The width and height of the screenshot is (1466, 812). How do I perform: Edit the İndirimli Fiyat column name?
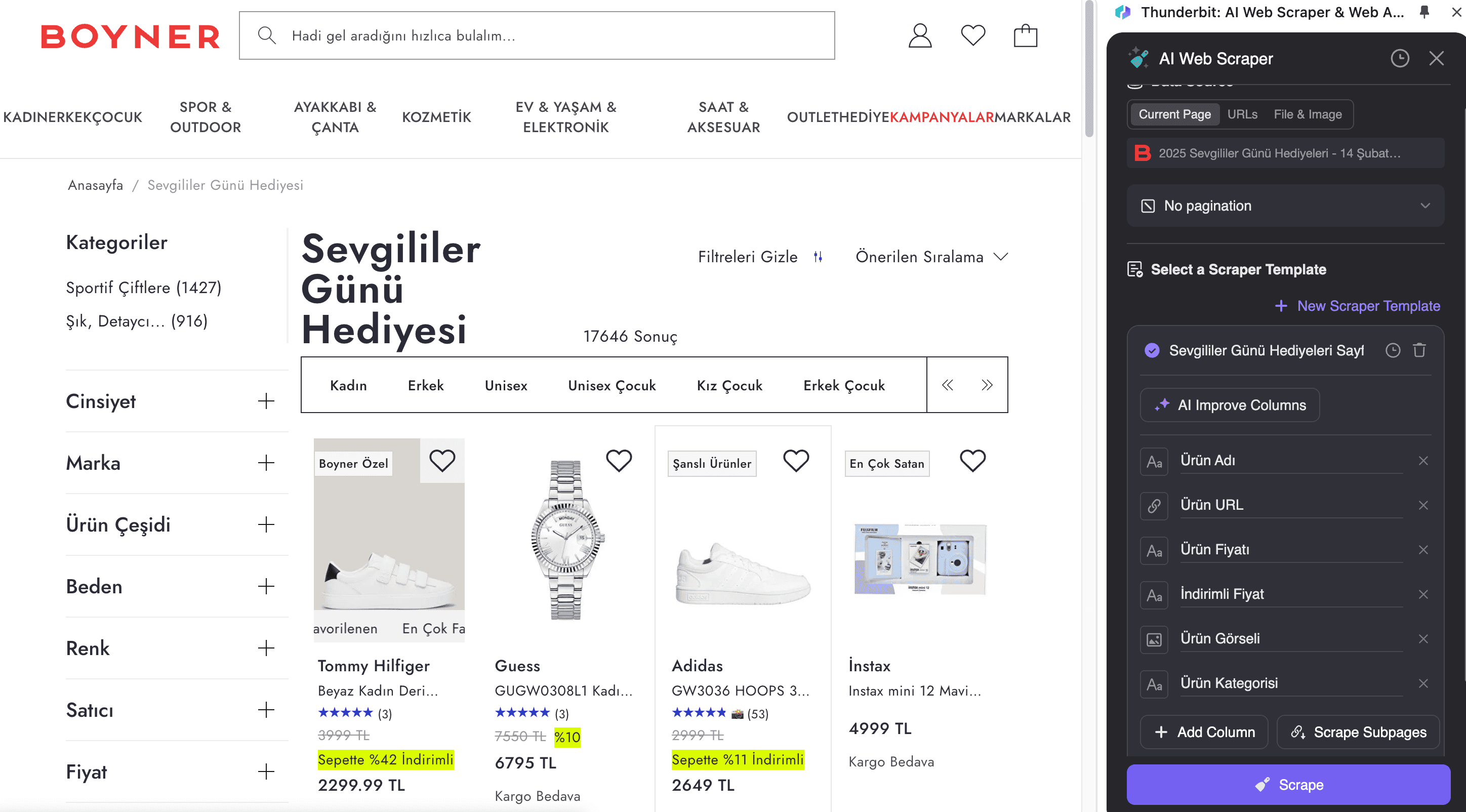pyautogui.click(x=1291, y=595)
